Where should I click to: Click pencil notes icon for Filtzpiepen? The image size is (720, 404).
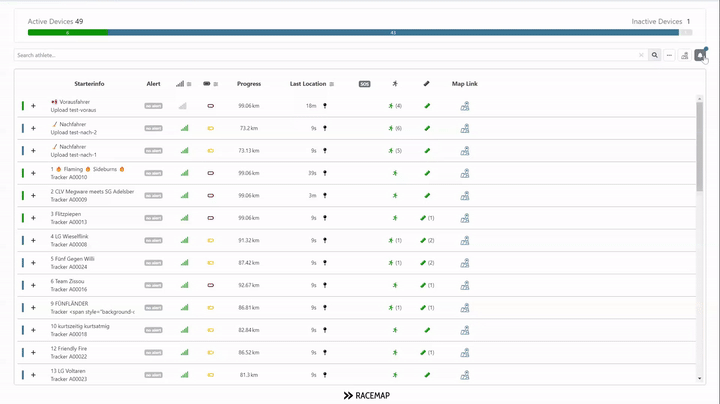(x=424, y=217)
